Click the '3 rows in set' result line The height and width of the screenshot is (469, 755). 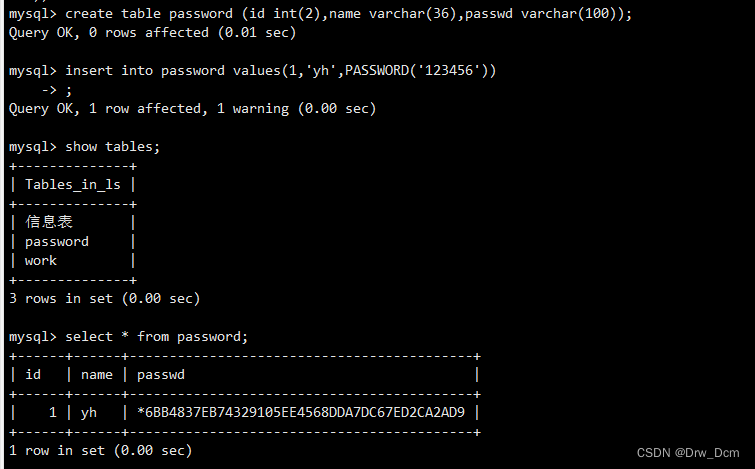[x=104, y=299]
